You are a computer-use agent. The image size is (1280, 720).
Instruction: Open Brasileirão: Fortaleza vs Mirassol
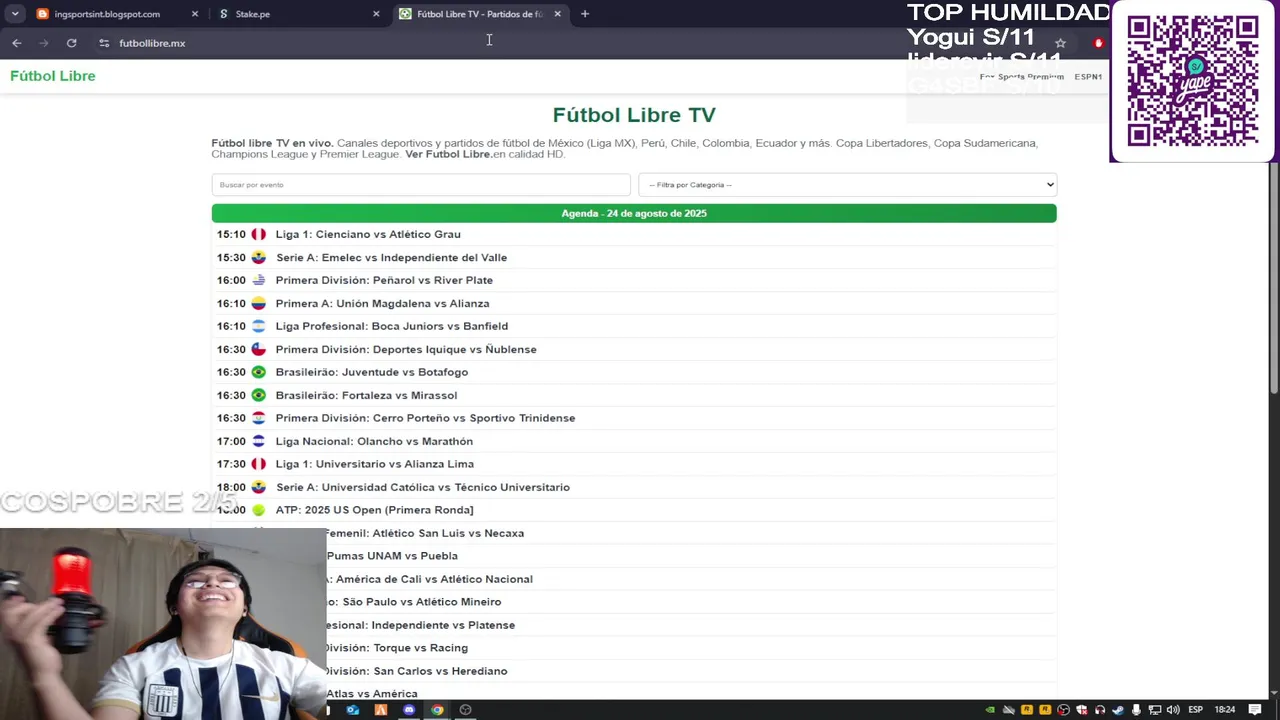click(x=366, y=395)
